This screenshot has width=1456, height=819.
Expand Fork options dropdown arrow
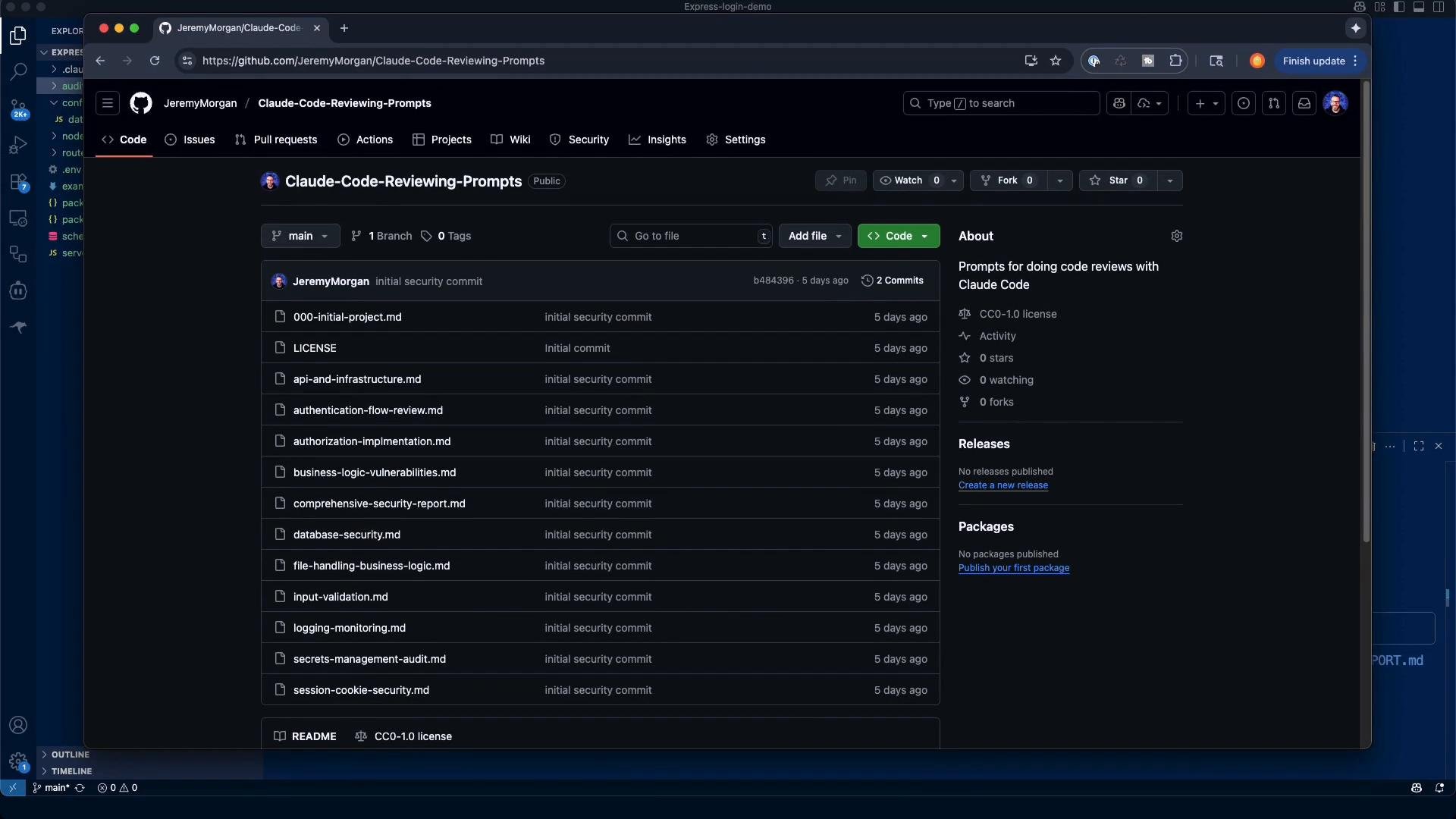pos(1060,180)
